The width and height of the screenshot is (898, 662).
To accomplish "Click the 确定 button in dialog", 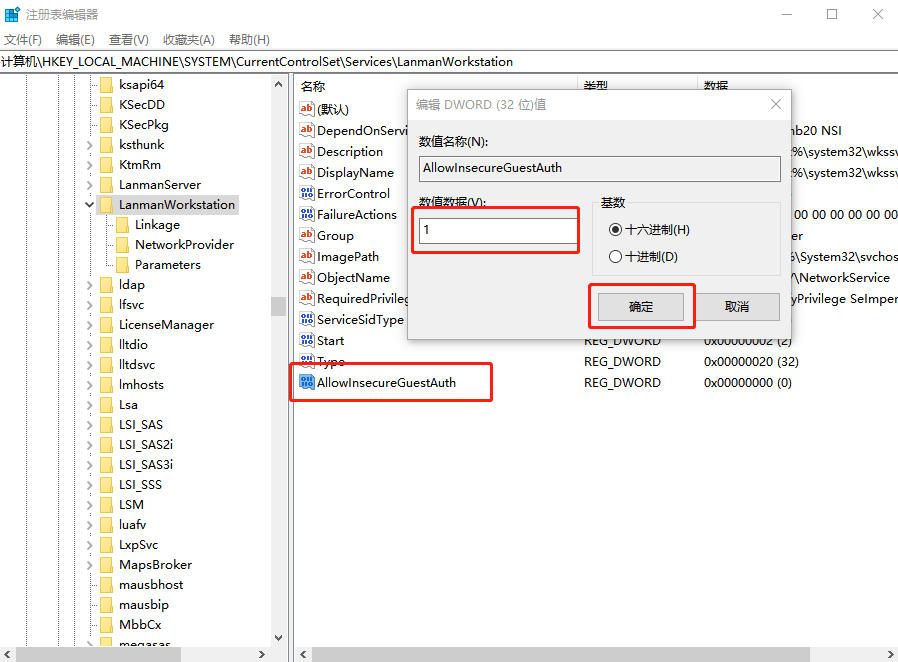I will (x=641, y=307).
